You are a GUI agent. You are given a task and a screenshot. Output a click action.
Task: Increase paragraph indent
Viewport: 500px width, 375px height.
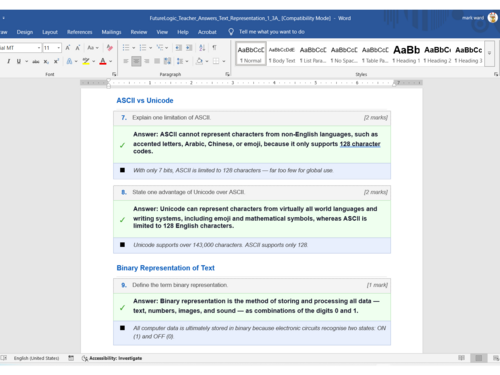(189, 48)
